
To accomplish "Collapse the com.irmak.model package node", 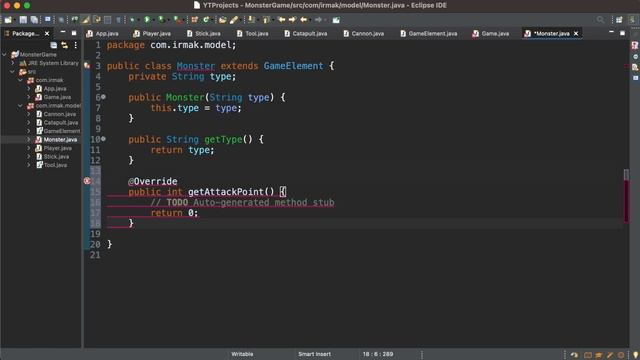I will click(20, 106).
